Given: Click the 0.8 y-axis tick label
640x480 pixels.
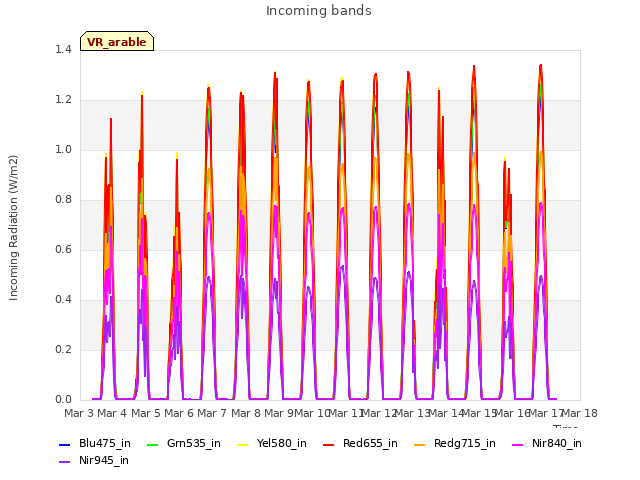Looking at the screenshot, I should click(x=63, y=200).
